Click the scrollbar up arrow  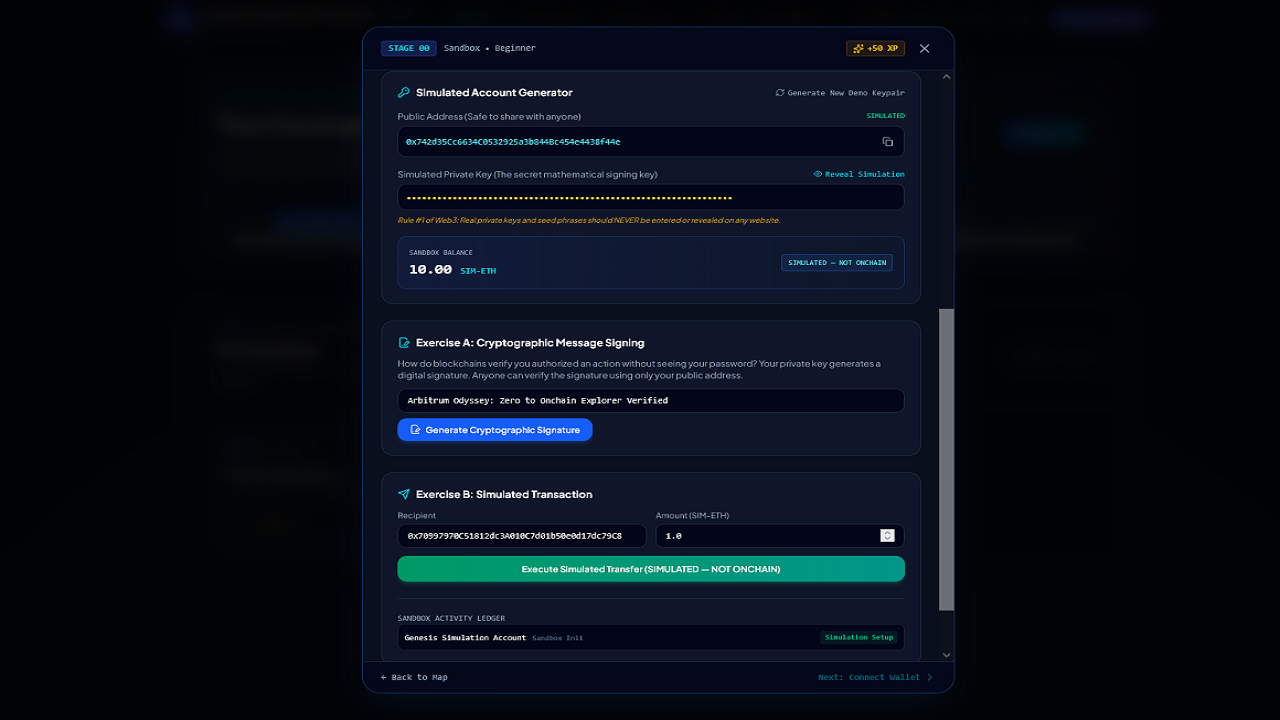[946, 77]
